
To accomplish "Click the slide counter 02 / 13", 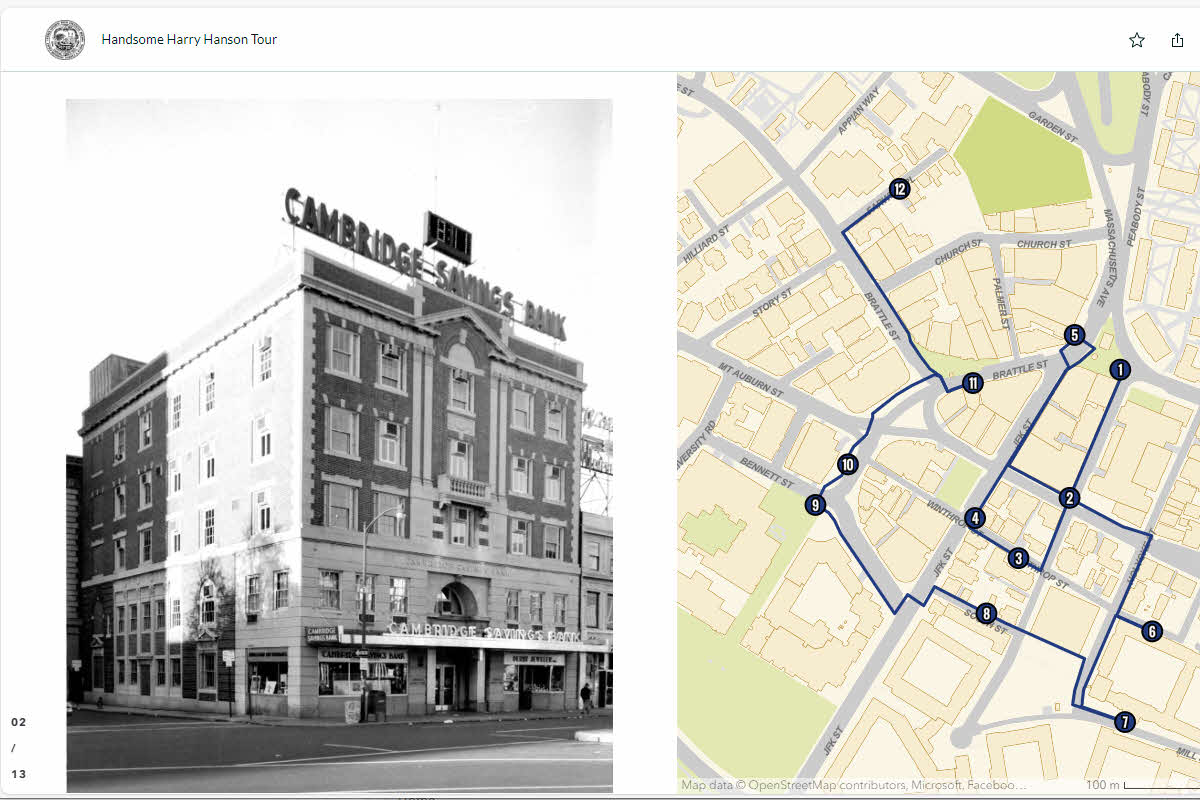I will (x=19, y=747).
